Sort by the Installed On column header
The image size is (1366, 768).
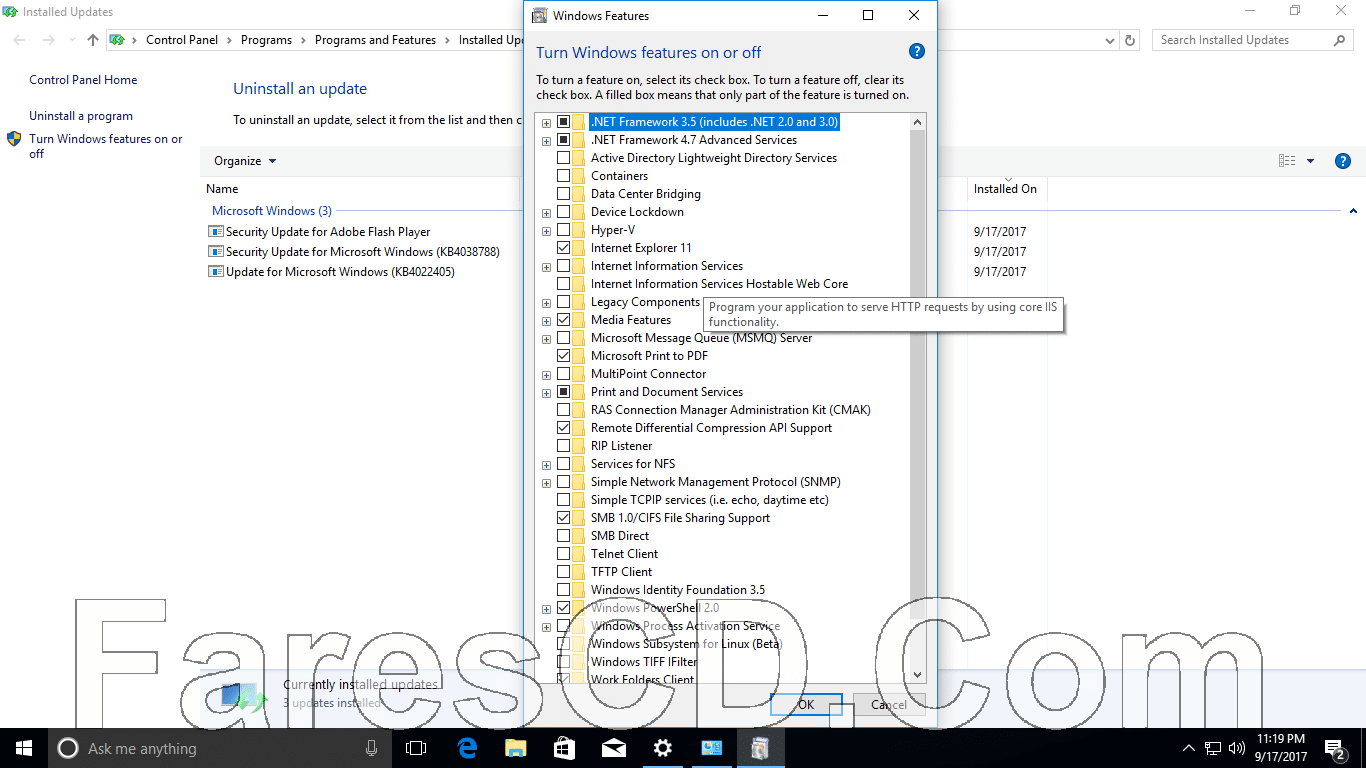[x=1005, y=189]
